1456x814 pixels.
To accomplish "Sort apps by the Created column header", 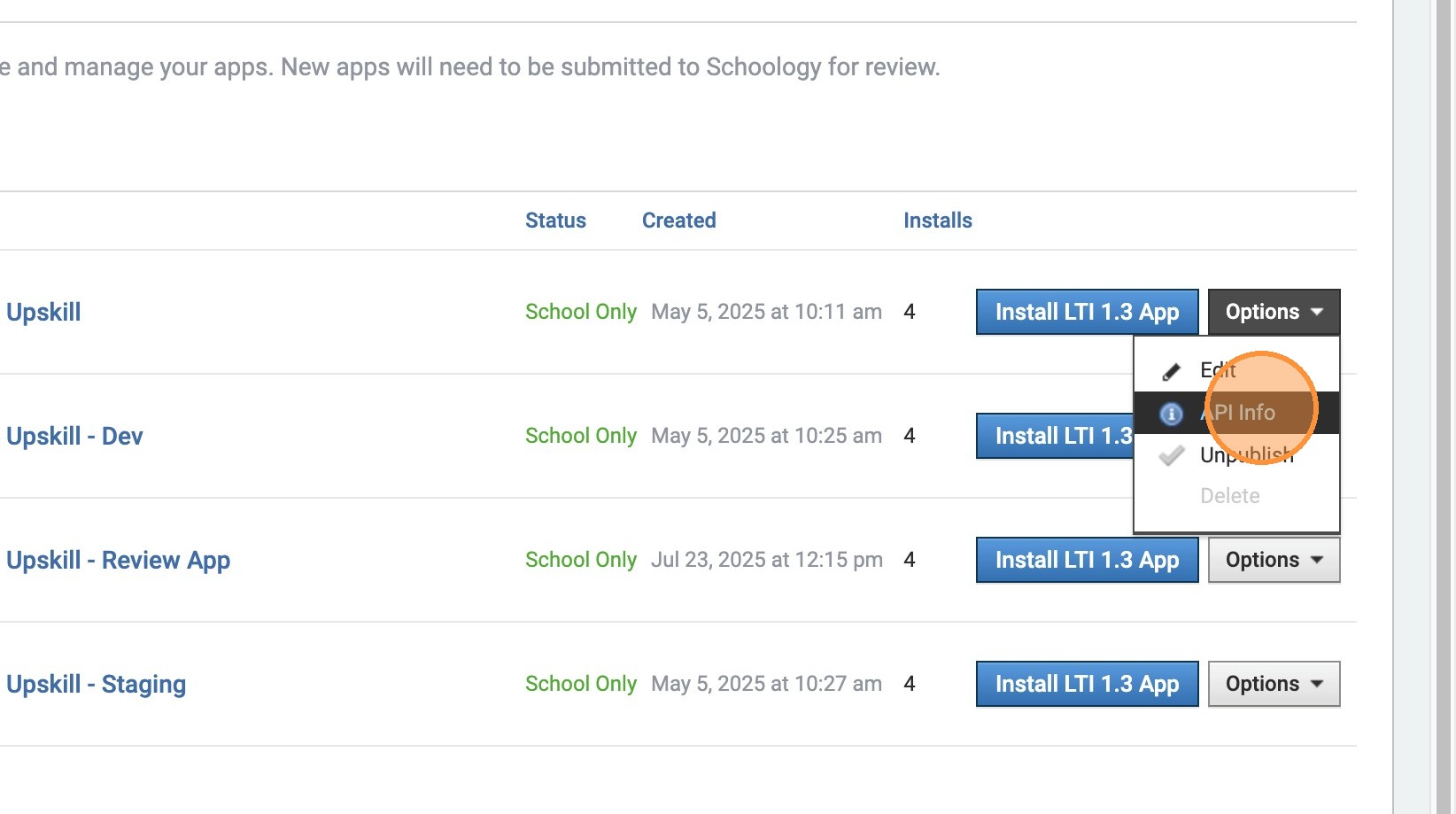I will [x=678, y=221].
